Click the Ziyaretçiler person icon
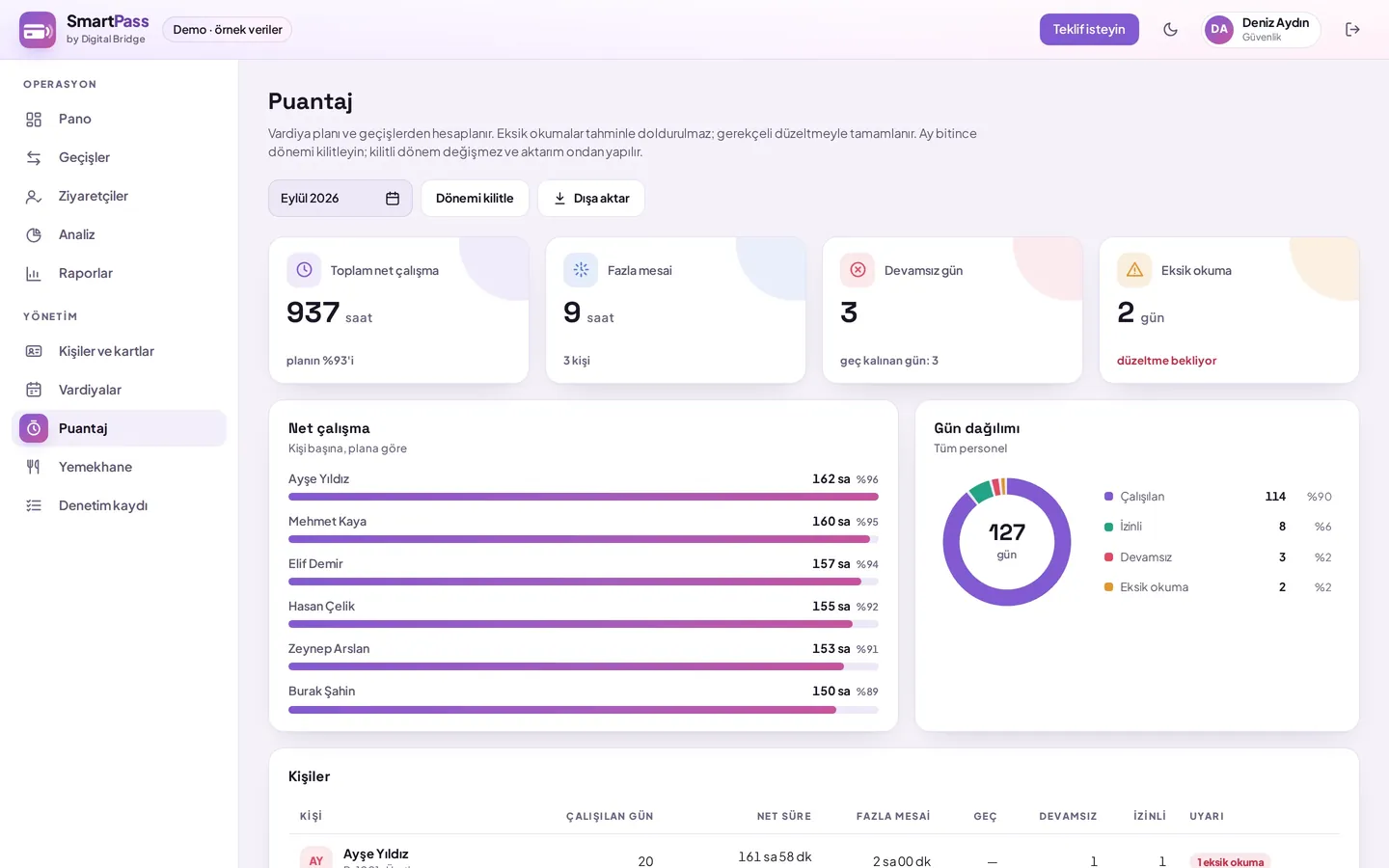The height and width of the screenshot is (868, 1389). pyautogui.click(x=34, y=197)
